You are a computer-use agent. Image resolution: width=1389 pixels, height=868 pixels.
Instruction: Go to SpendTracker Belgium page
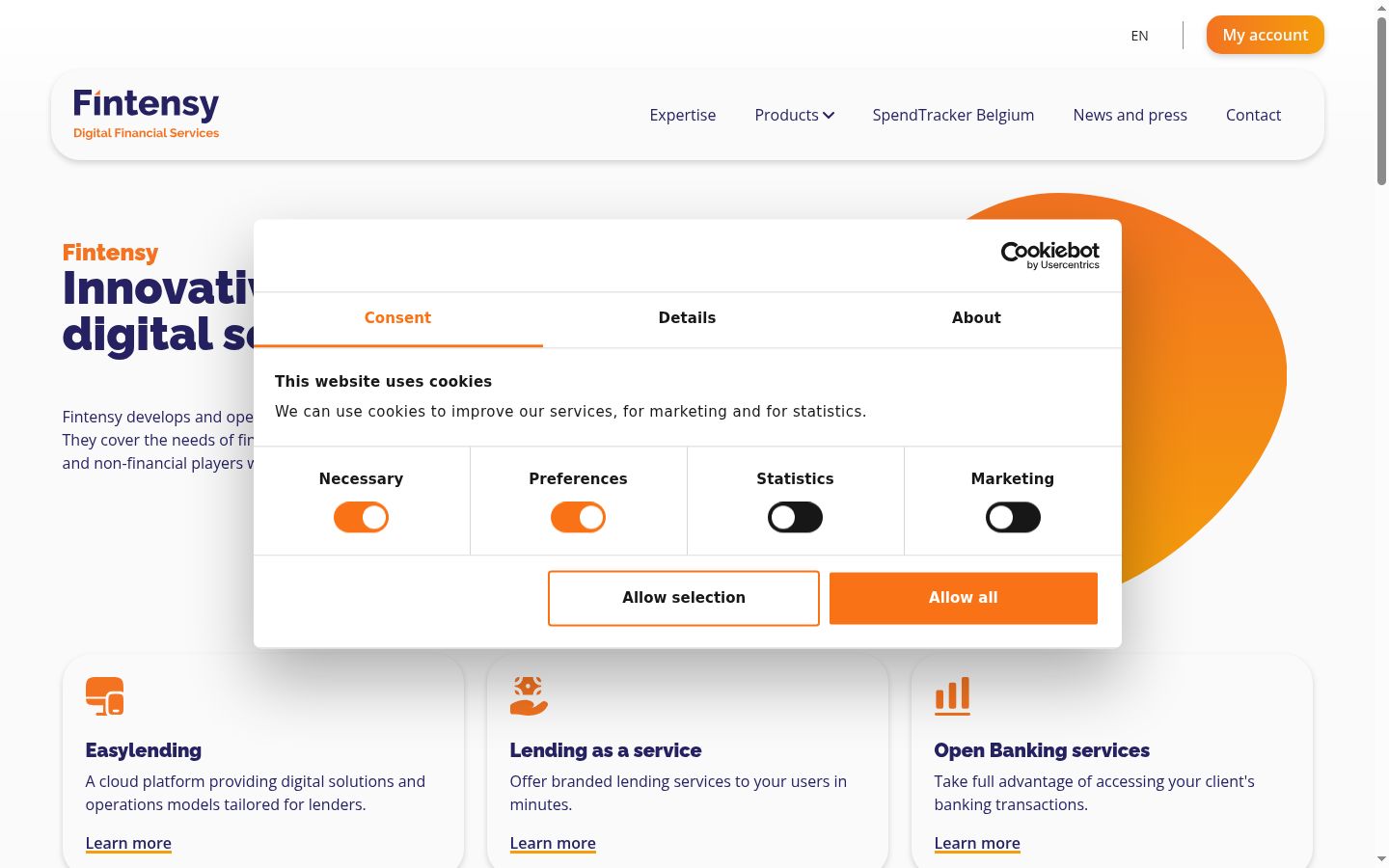(x=953, y=115)
